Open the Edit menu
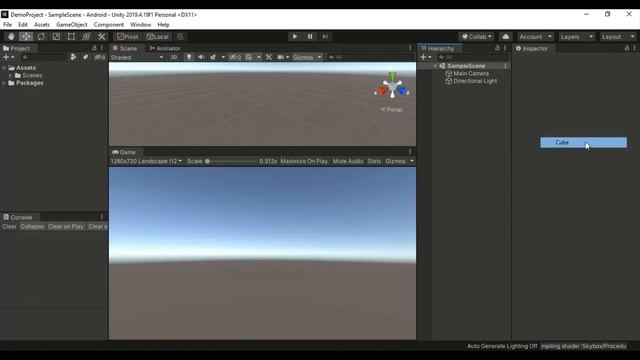Screen dimensions: 640x360 (23, 24)
